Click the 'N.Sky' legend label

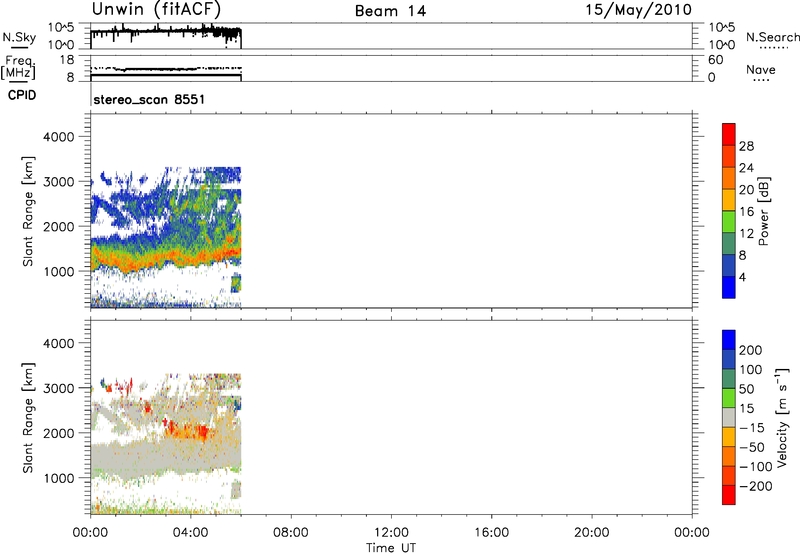pyautogui.click(x=19, y=37)
